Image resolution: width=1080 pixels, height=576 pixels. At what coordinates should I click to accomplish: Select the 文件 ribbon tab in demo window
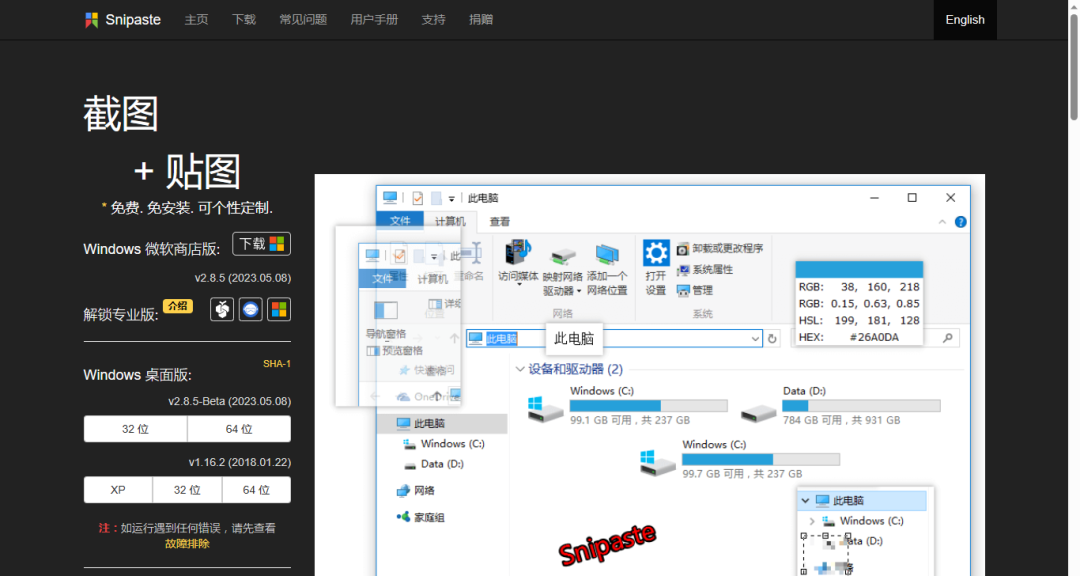click(x=400, y=221)
